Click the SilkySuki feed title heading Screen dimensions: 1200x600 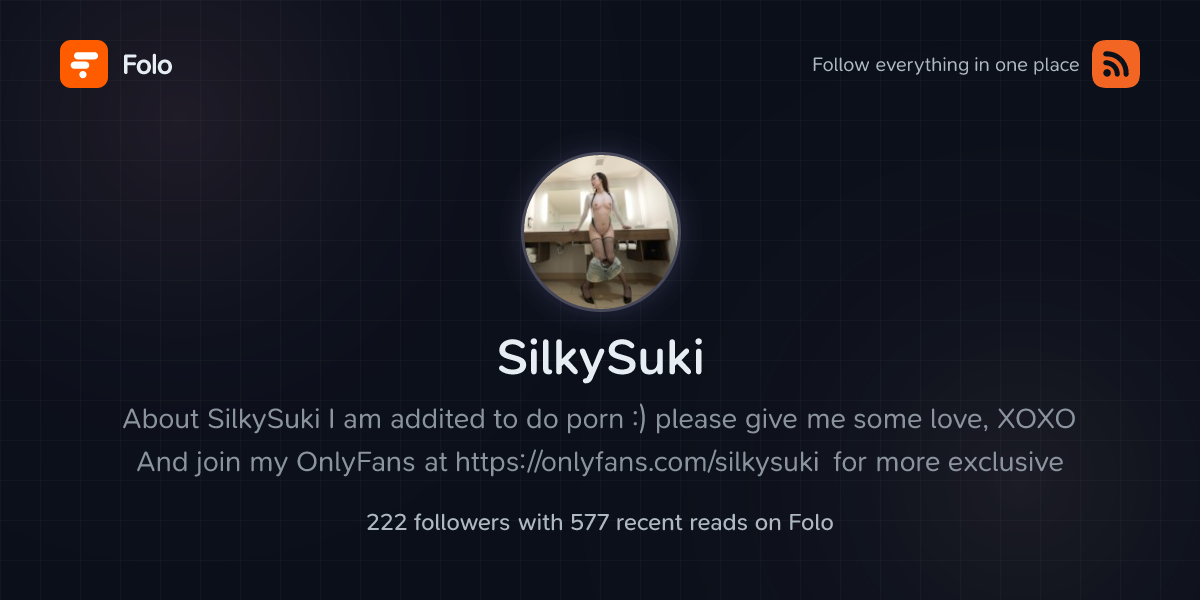click(601, 359)
